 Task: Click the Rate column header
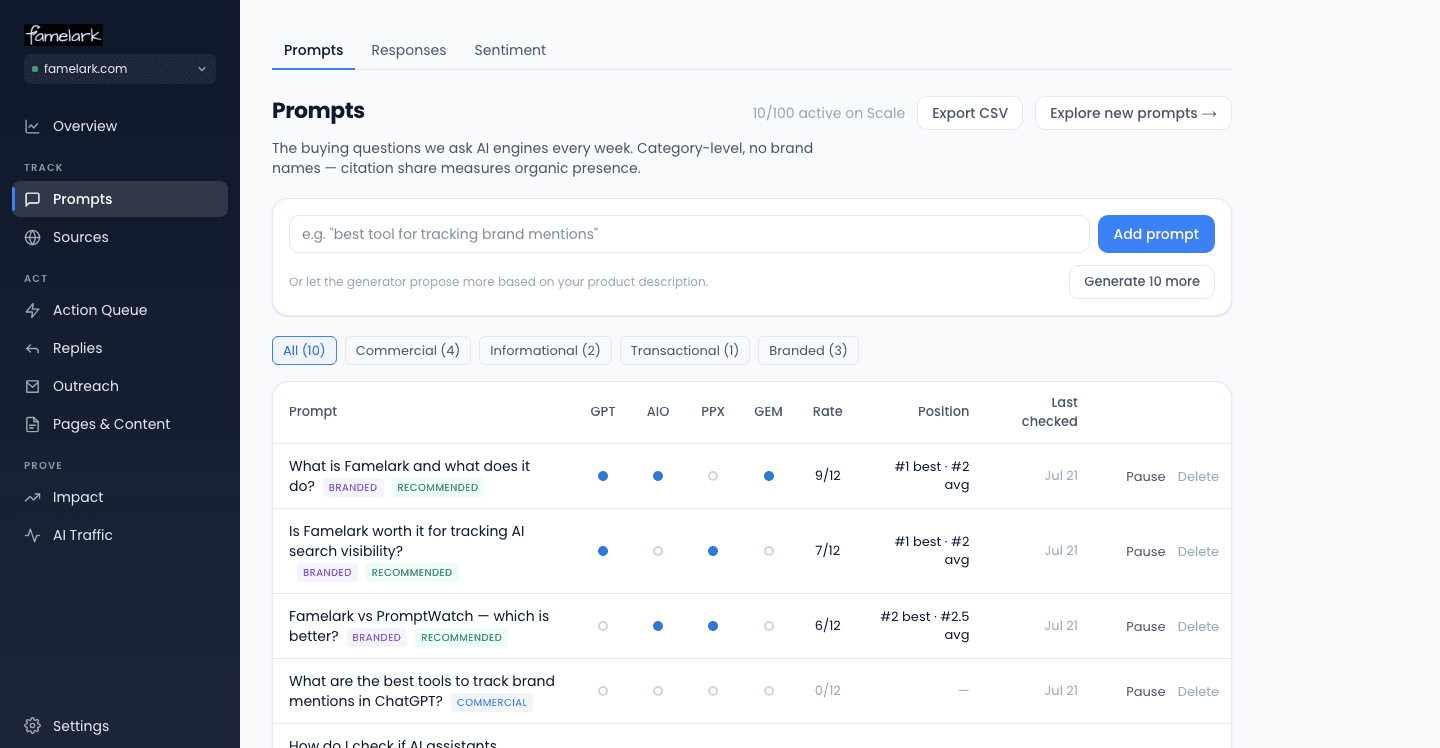(x=827, y=411)
